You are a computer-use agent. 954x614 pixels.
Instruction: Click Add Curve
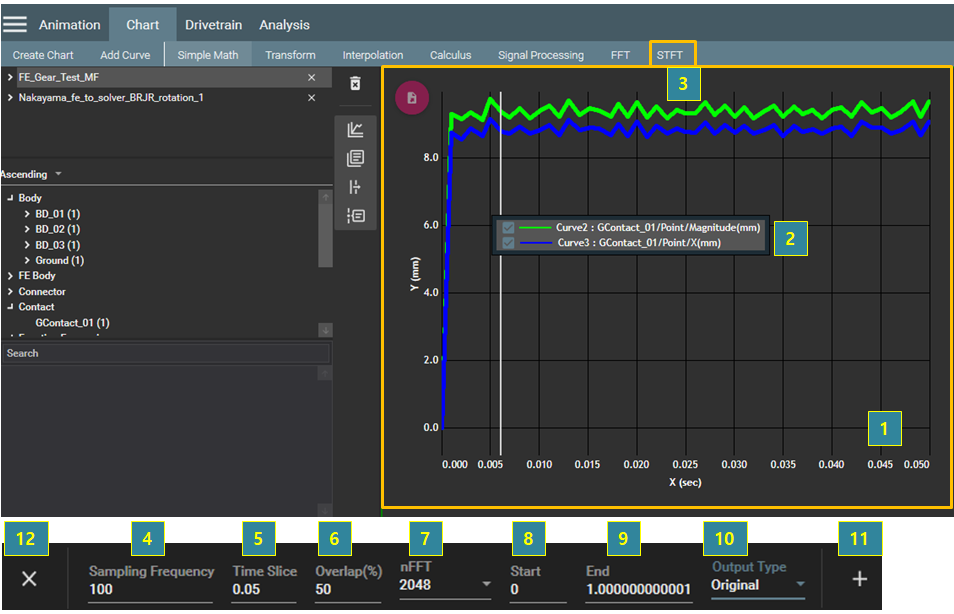coord(125,55)
